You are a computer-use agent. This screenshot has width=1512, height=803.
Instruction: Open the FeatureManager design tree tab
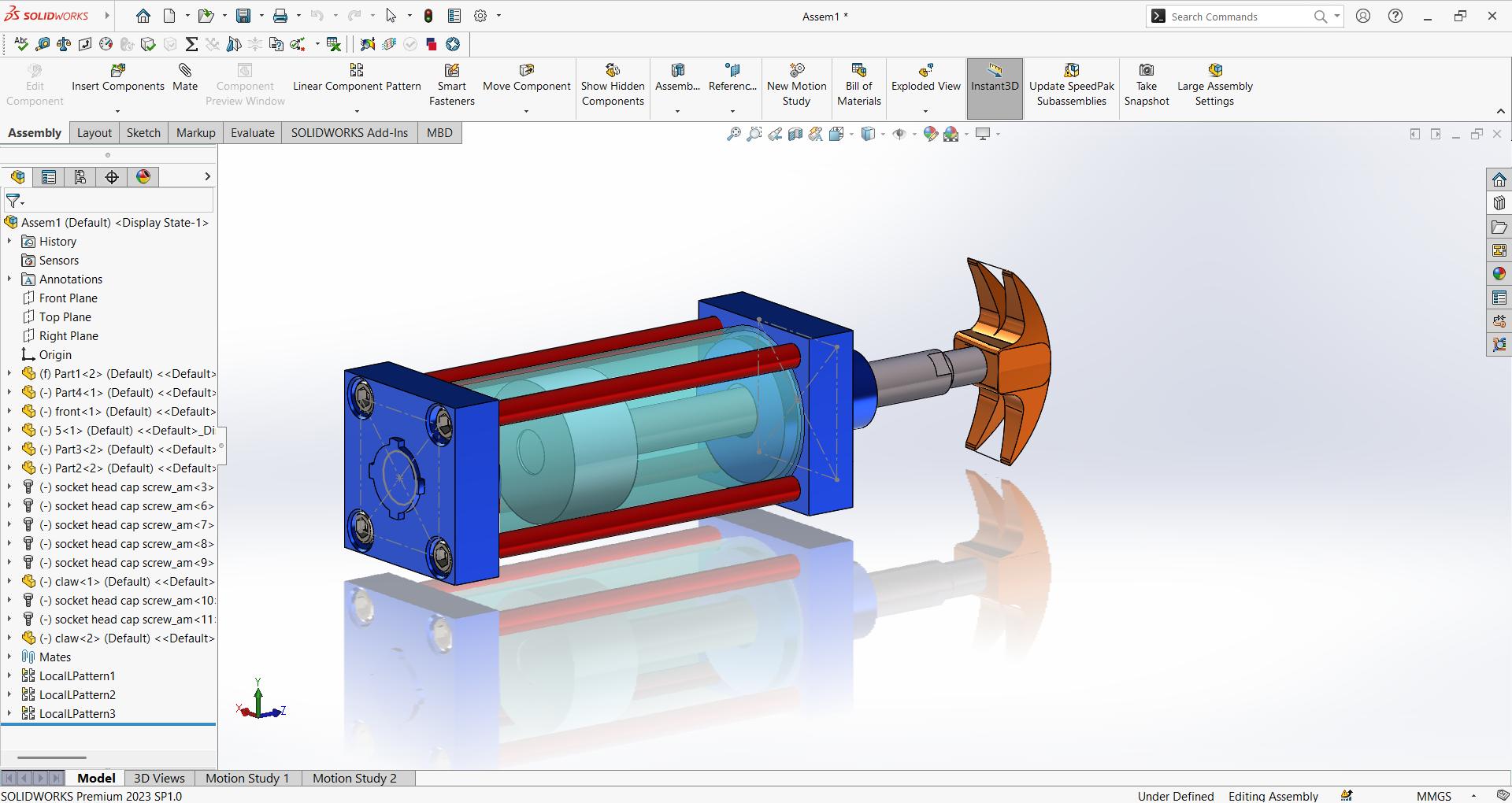17,177
